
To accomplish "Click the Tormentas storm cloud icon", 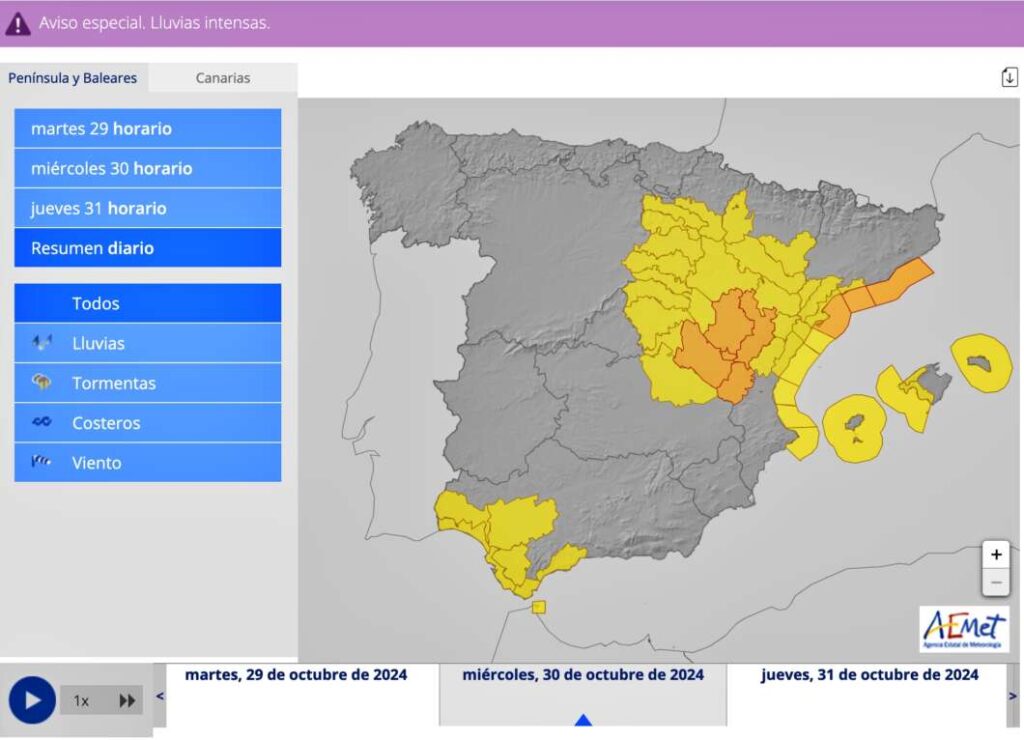I will pos(42,383).
